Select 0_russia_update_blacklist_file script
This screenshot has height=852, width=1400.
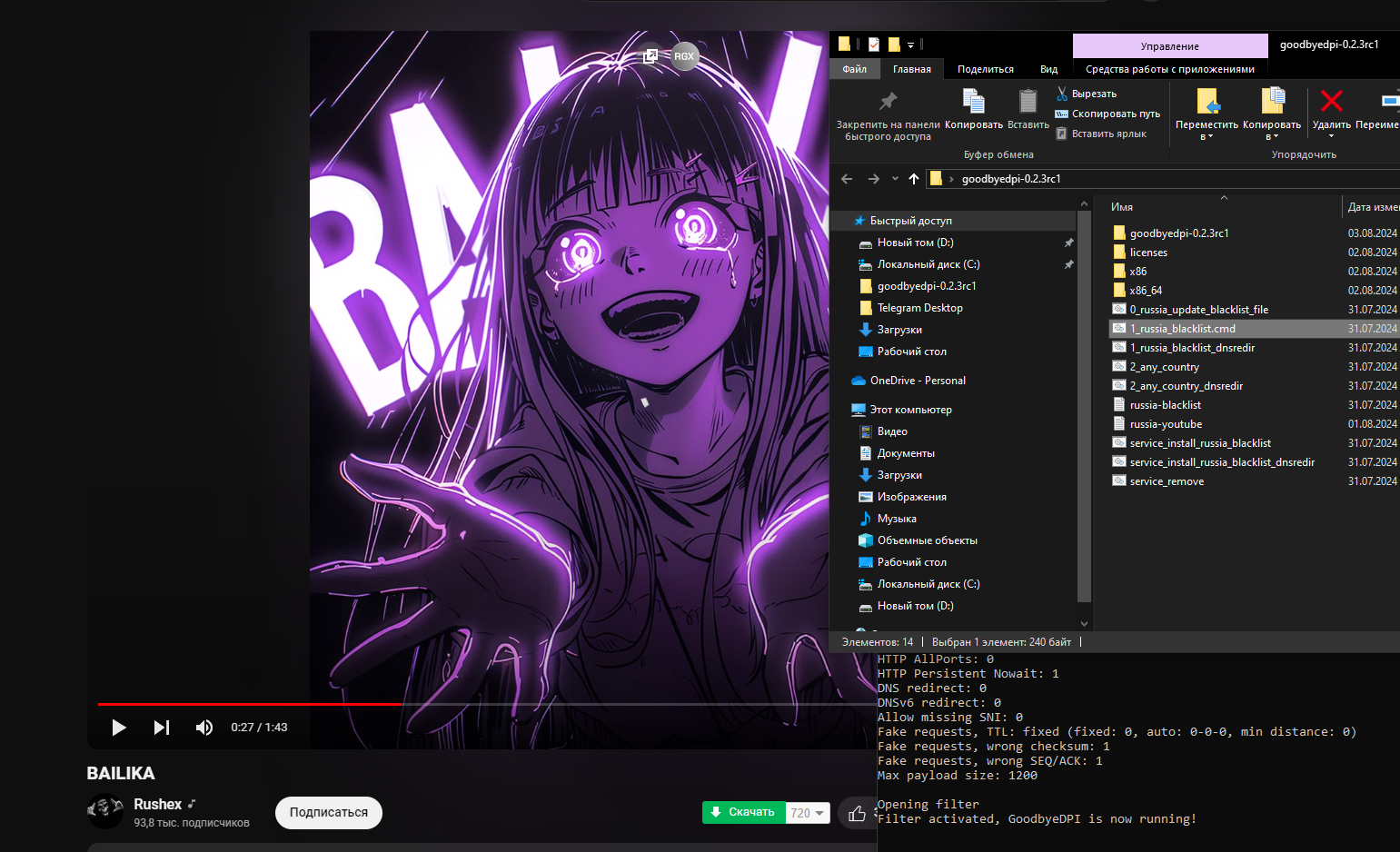1198,310
